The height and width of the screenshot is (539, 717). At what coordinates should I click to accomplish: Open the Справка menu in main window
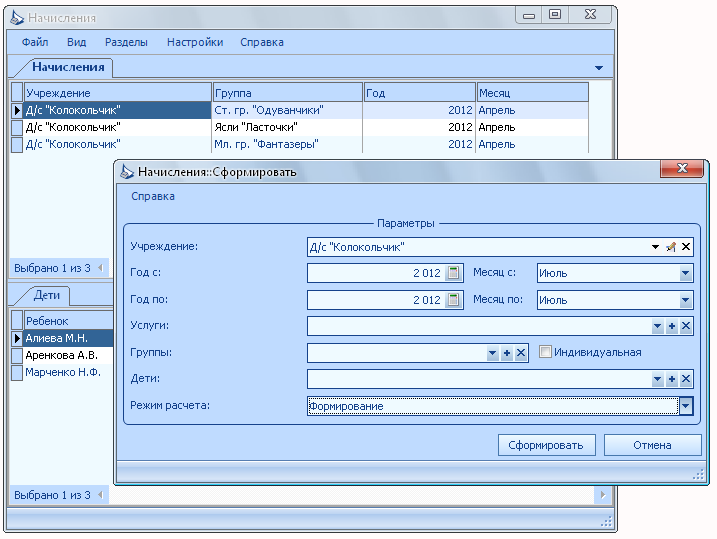(x=262, y=42)
